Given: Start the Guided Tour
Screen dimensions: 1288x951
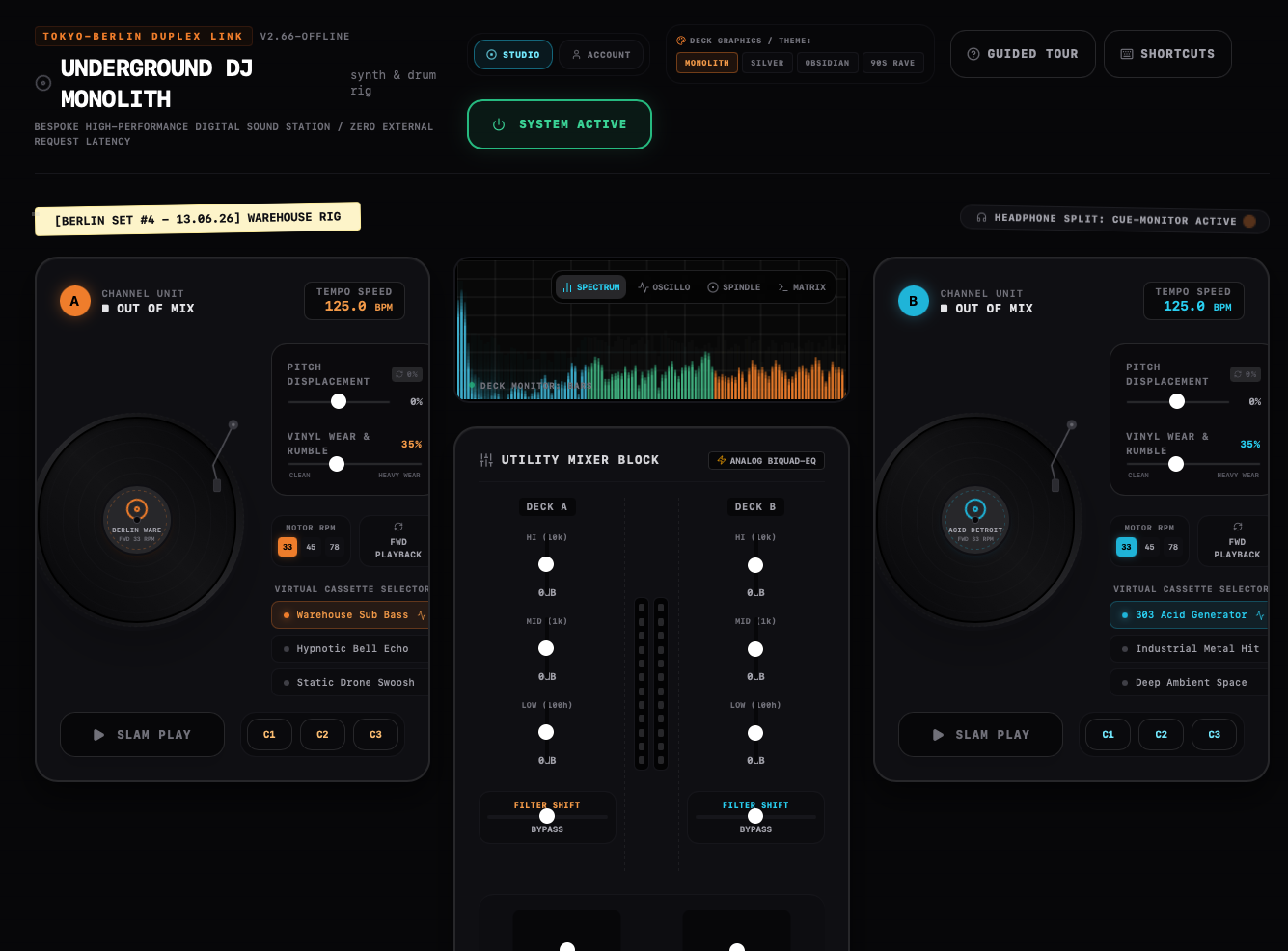Looking at the screenshot, I should click(1023, 54).
